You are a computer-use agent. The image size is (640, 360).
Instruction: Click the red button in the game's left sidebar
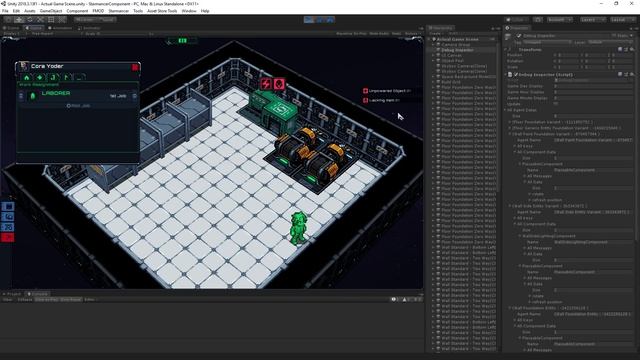click(8, 237)
